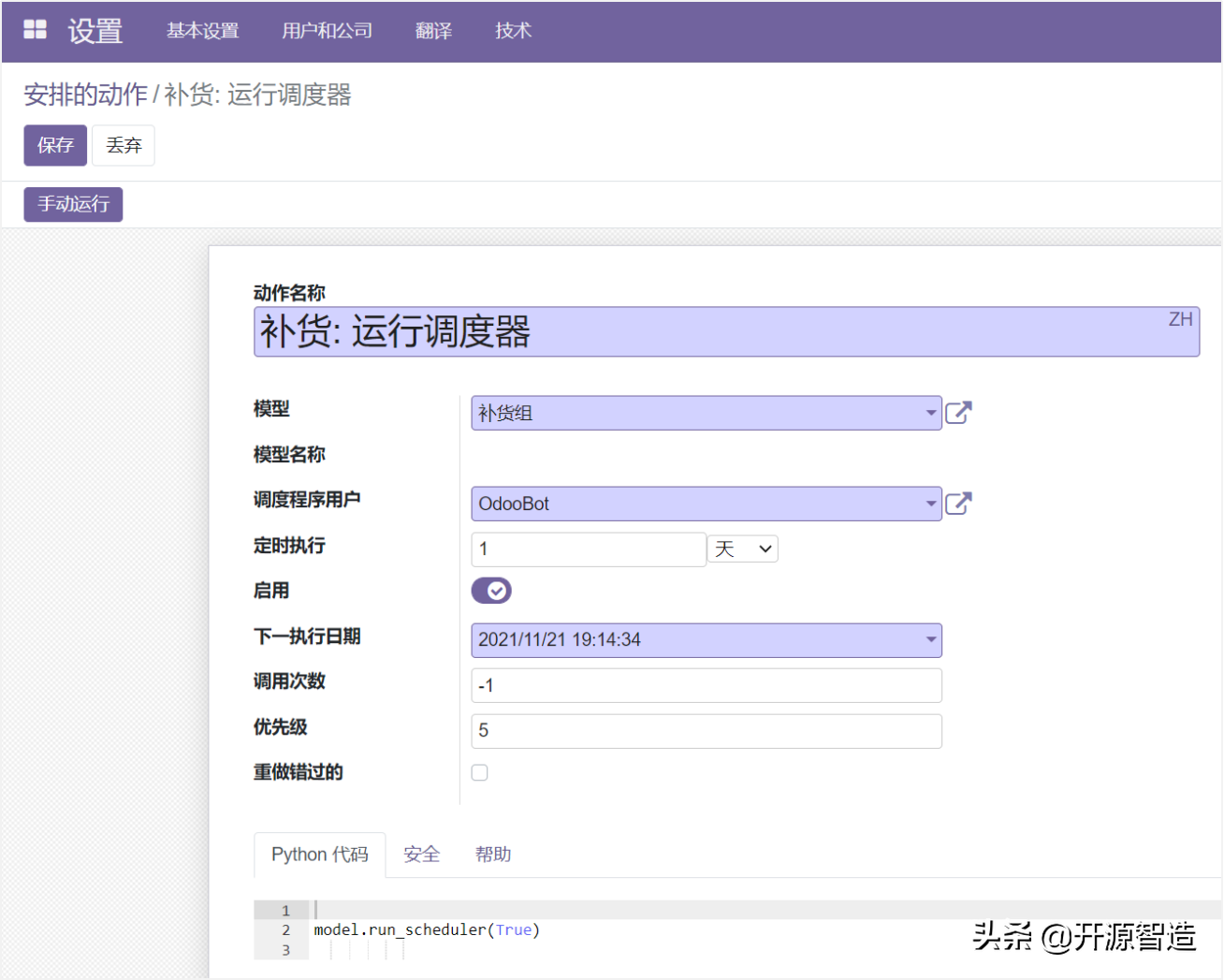Open the 技术 menu
Screen dimensions: 1224x980
513,31
